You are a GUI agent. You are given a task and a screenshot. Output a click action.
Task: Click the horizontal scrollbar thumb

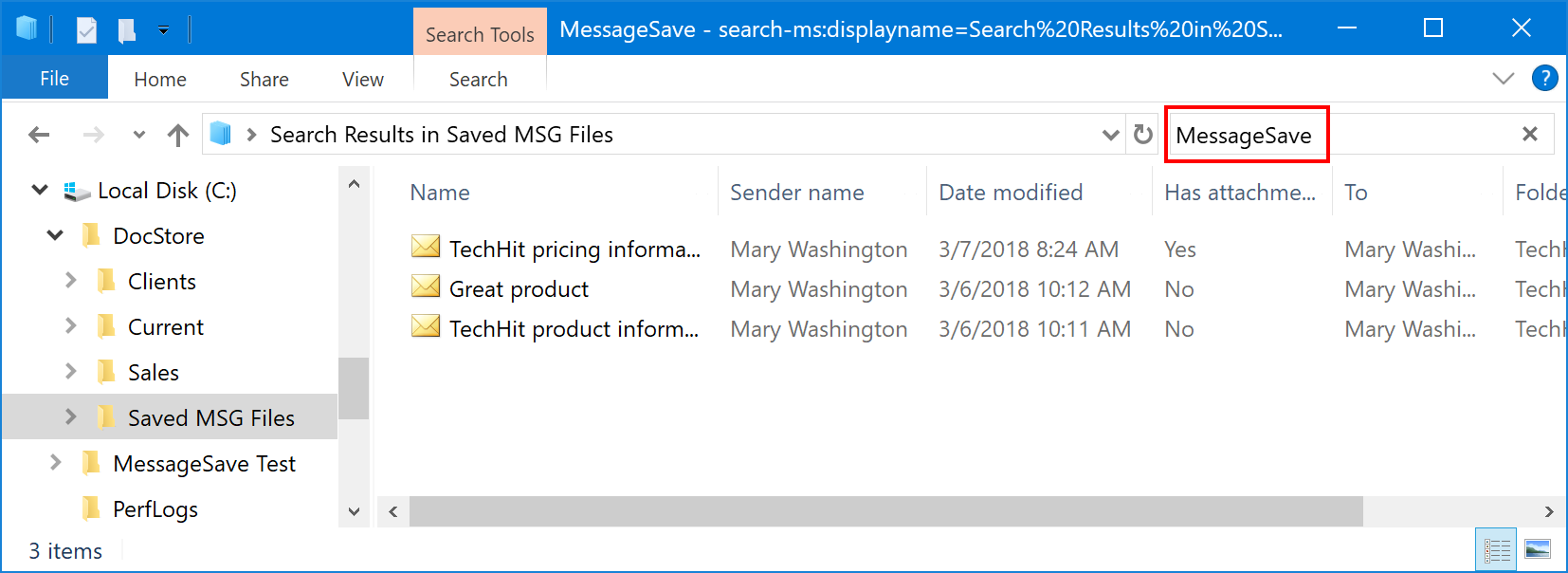pos(886,511)
